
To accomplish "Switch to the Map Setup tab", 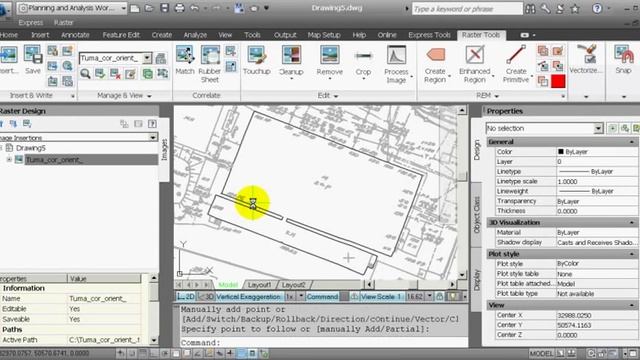I will coord(324,35).
